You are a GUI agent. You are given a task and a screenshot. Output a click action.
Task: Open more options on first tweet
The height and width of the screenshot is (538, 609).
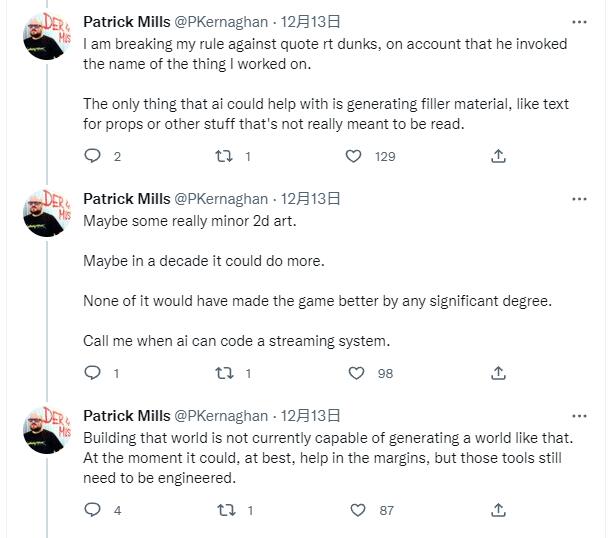579,22
